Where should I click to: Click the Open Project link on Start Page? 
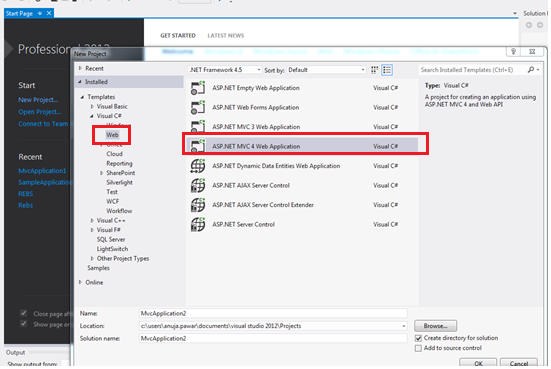(x=40, y=112)
